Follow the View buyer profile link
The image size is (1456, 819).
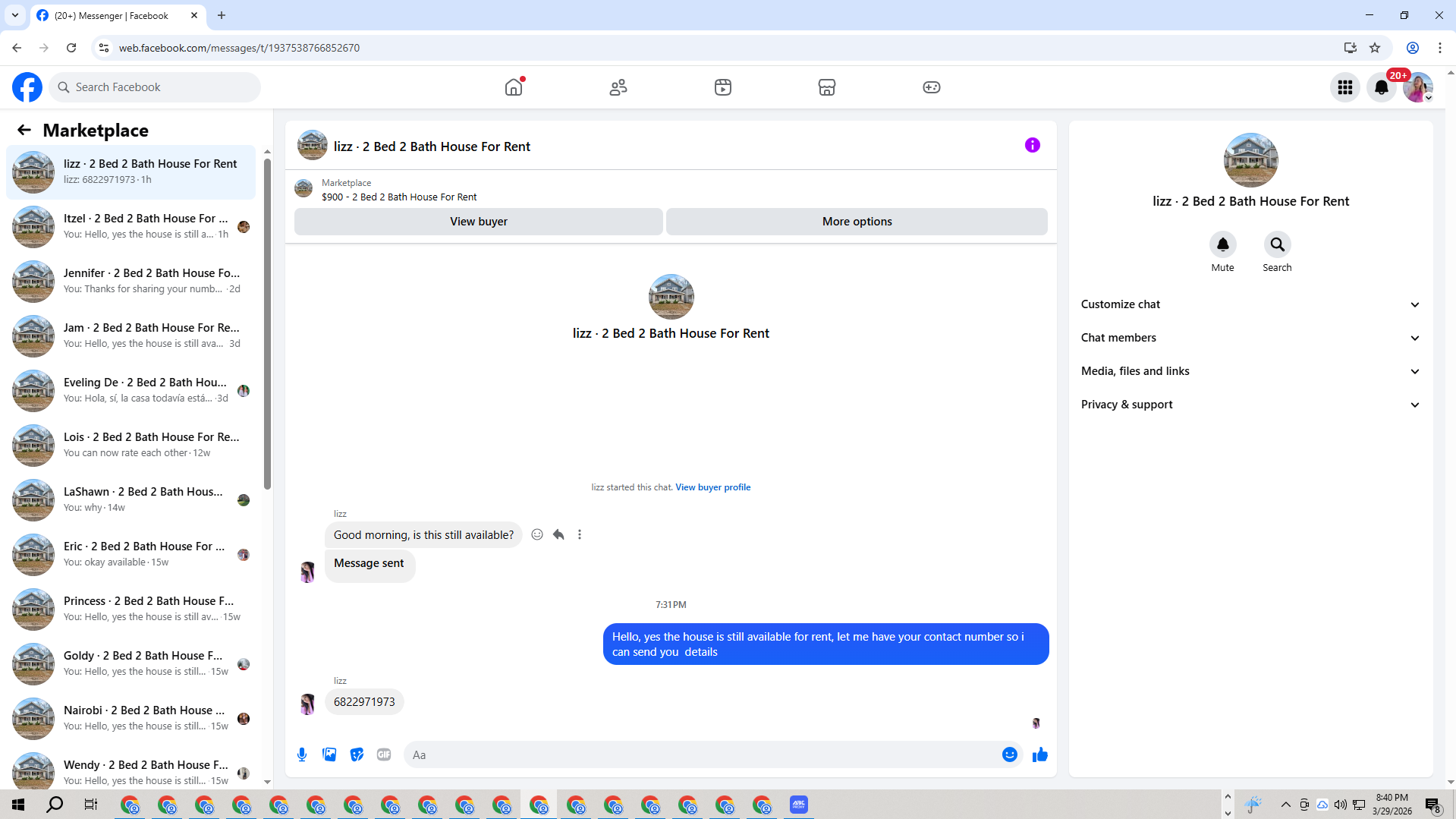pos(713,487)
